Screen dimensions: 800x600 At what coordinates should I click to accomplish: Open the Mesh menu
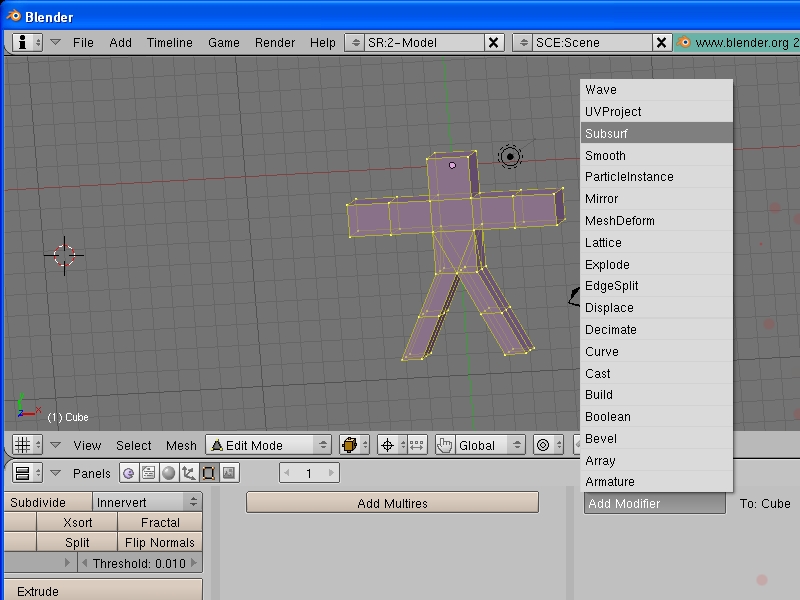coord(181,445)
